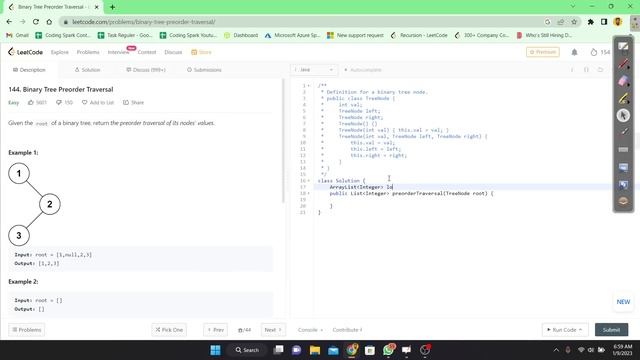
Task: Toggle the Autocomplete option in editor
Action: click(x=362, y=70)
